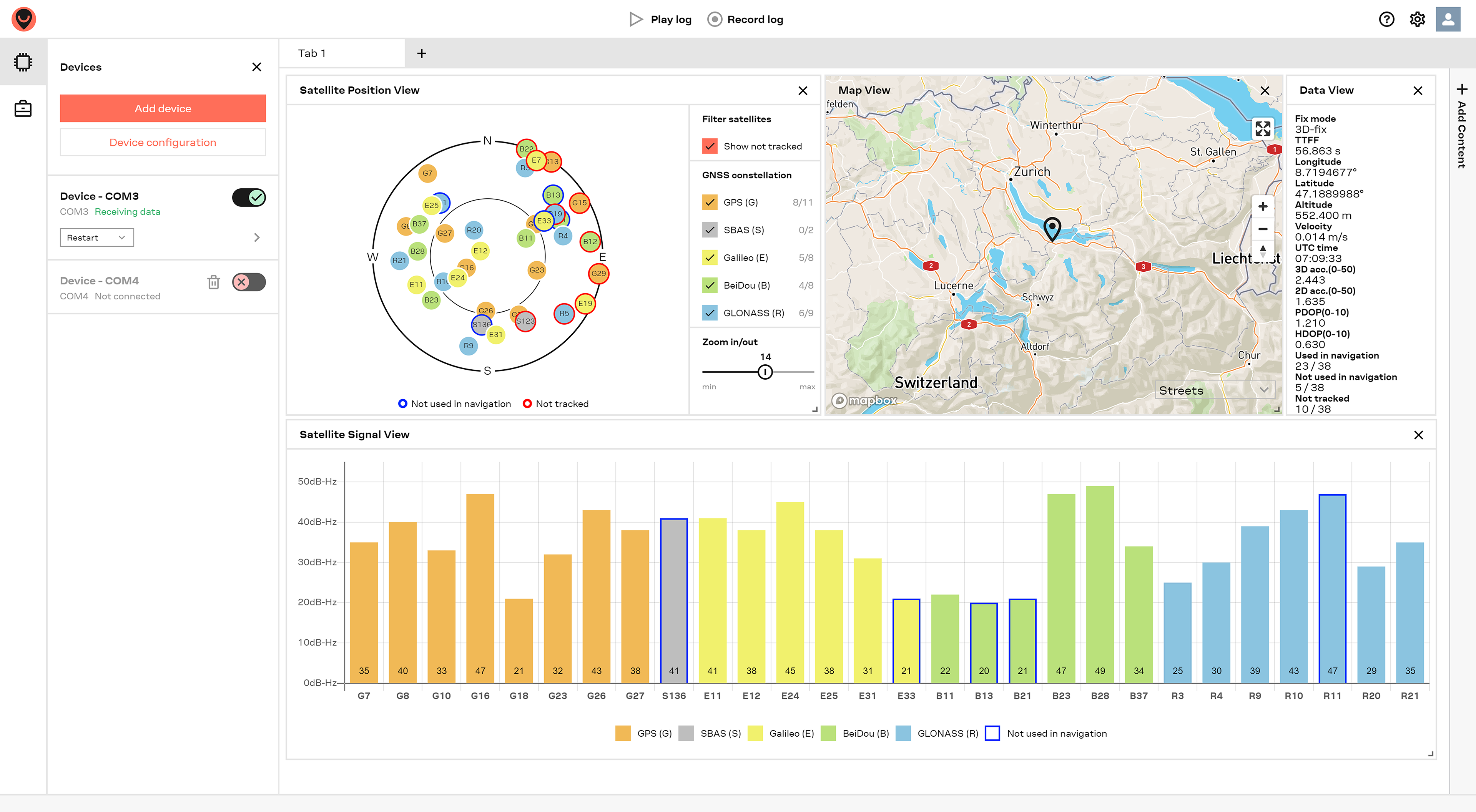Click the Play log icon
The height and width of the screenshot is (812, 1476).
coord(636,19)
